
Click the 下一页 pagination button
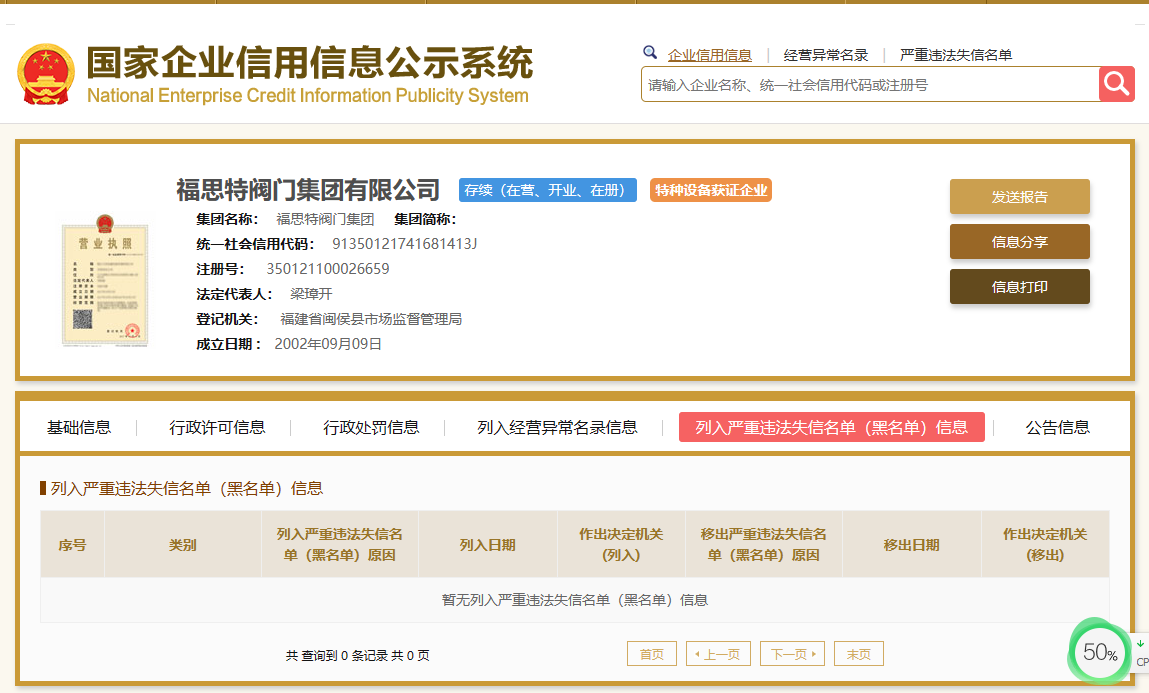[792, 653]
